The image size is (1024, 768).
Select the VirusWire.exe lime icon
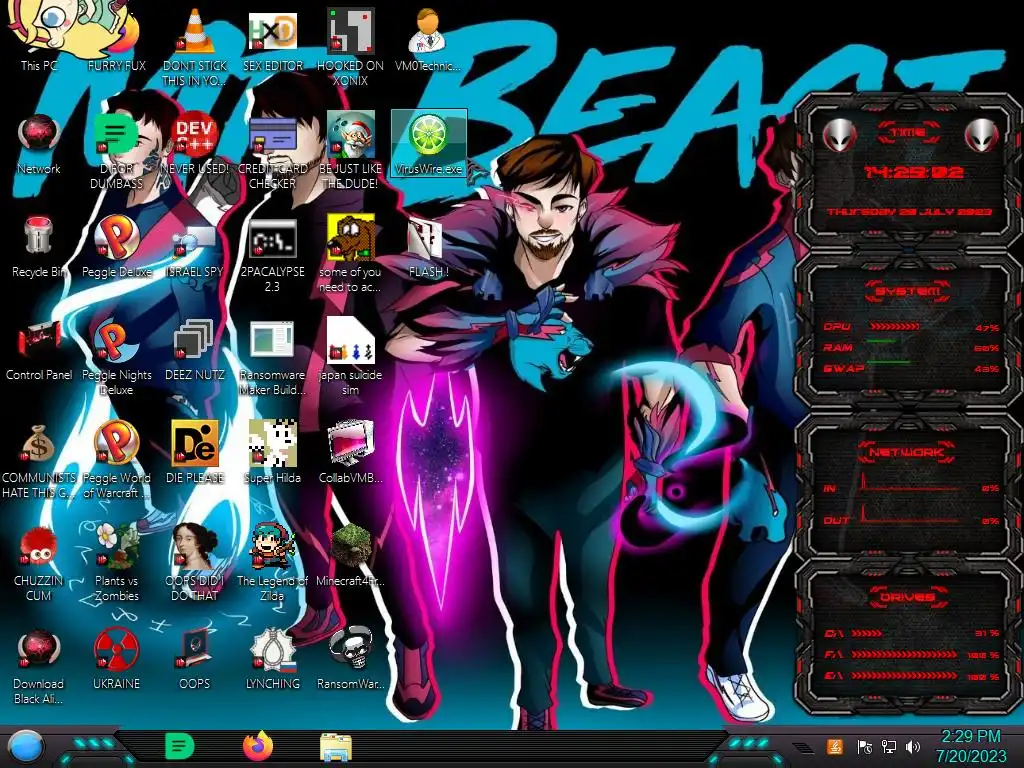point(429,144)
